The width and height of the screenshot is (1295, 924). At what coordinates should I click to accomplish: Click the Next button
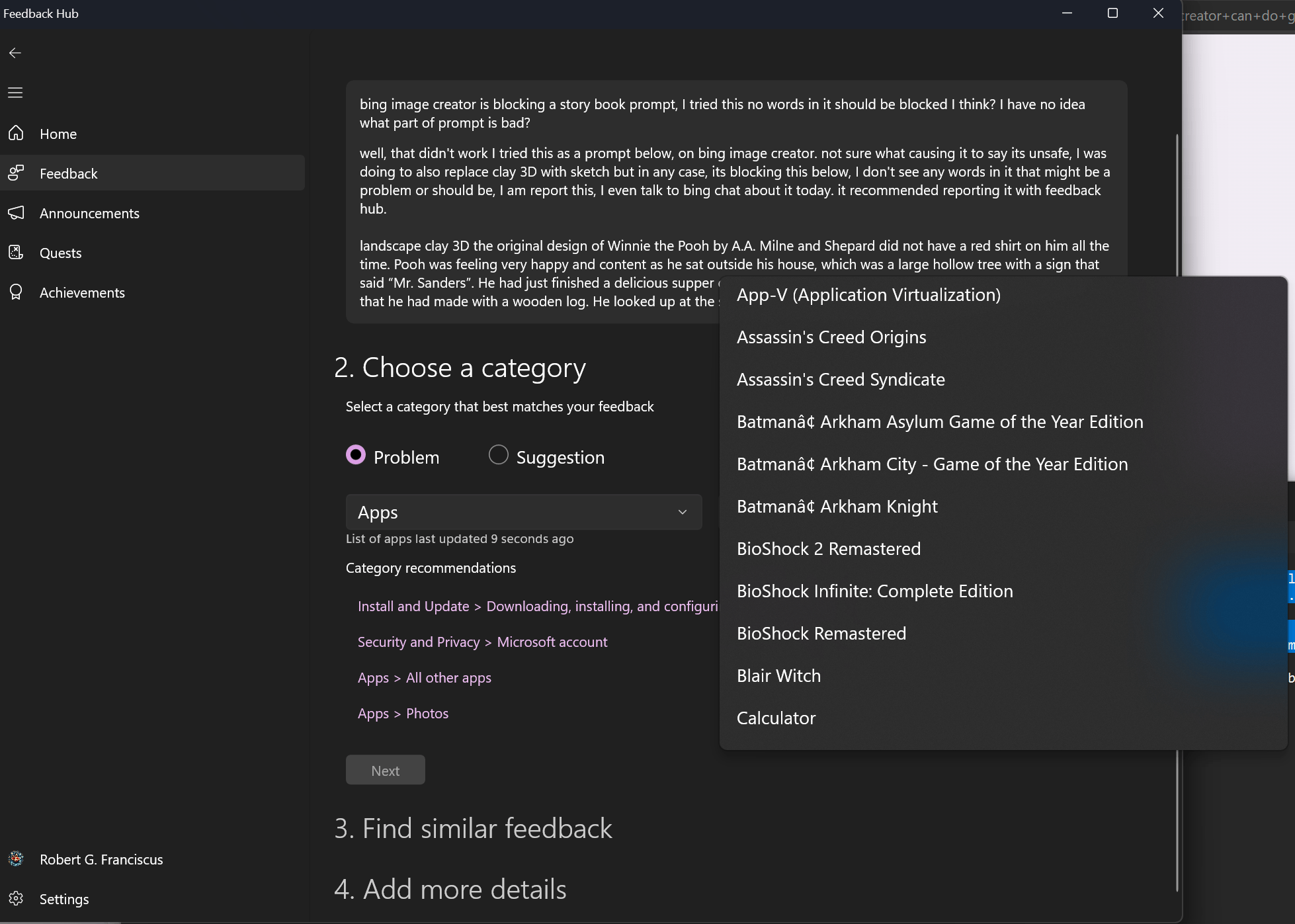click(x=385, y=771)
